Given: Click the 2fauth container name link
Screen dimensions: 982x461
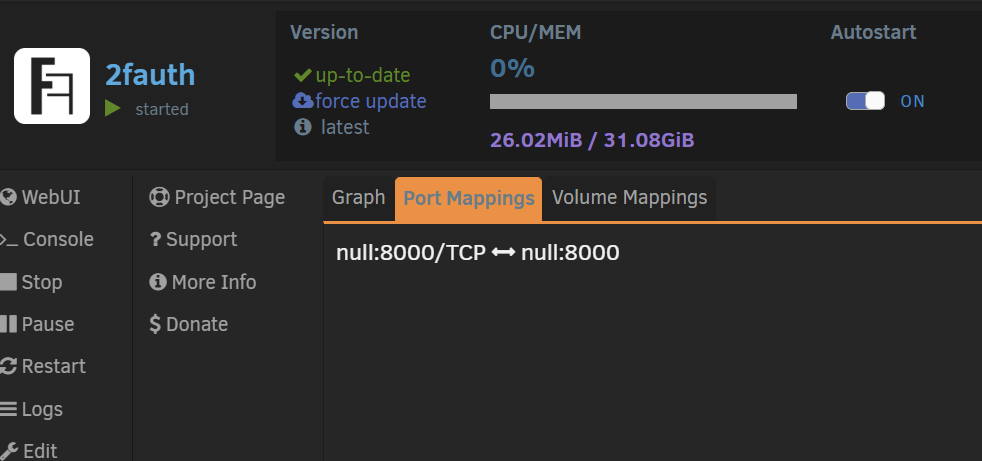Looking at the screenshot, I should point(150,75).
